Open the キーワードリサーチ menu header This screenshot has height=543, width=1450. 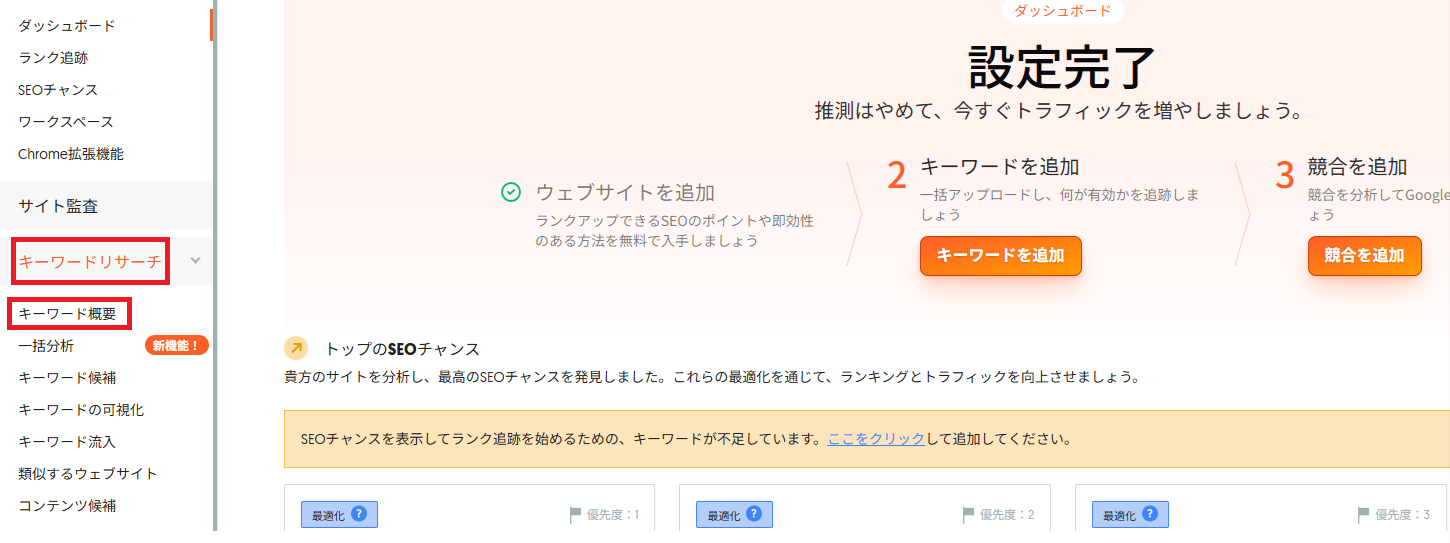click(90, 261)
